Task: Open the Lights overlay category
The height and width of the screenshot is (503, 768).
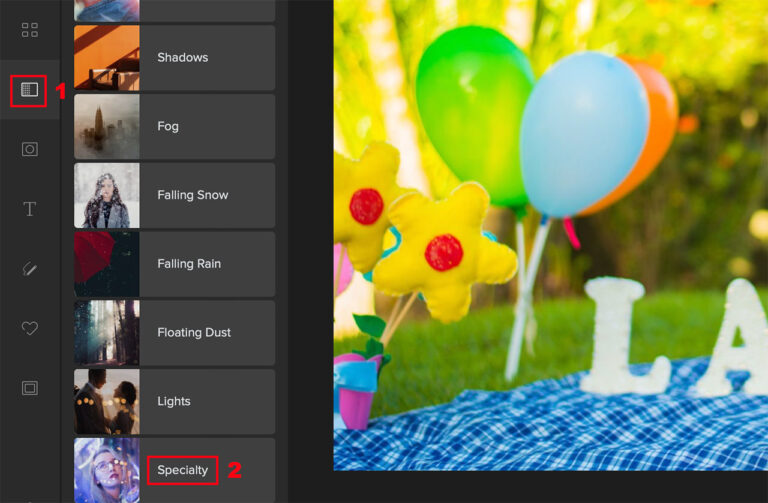Action: click(x=174, y=402)
